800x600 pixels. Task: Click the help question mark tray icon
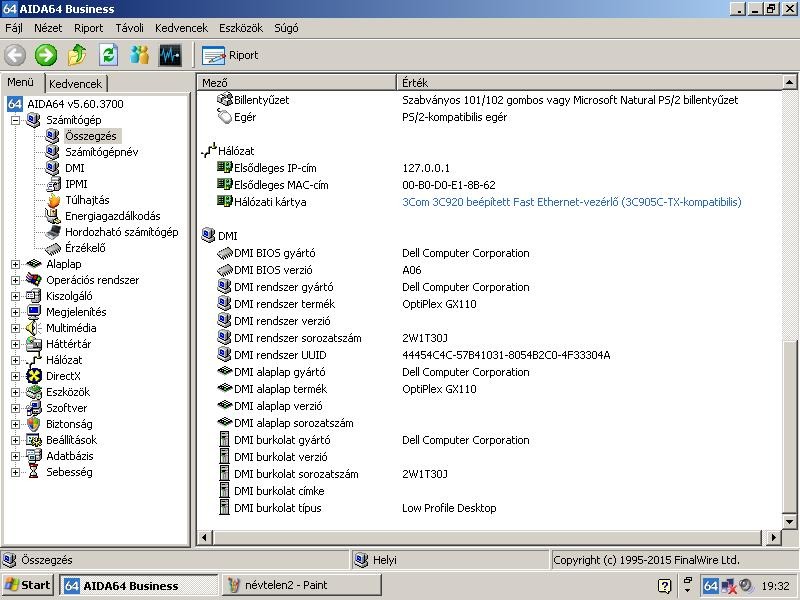pos(664,586)
